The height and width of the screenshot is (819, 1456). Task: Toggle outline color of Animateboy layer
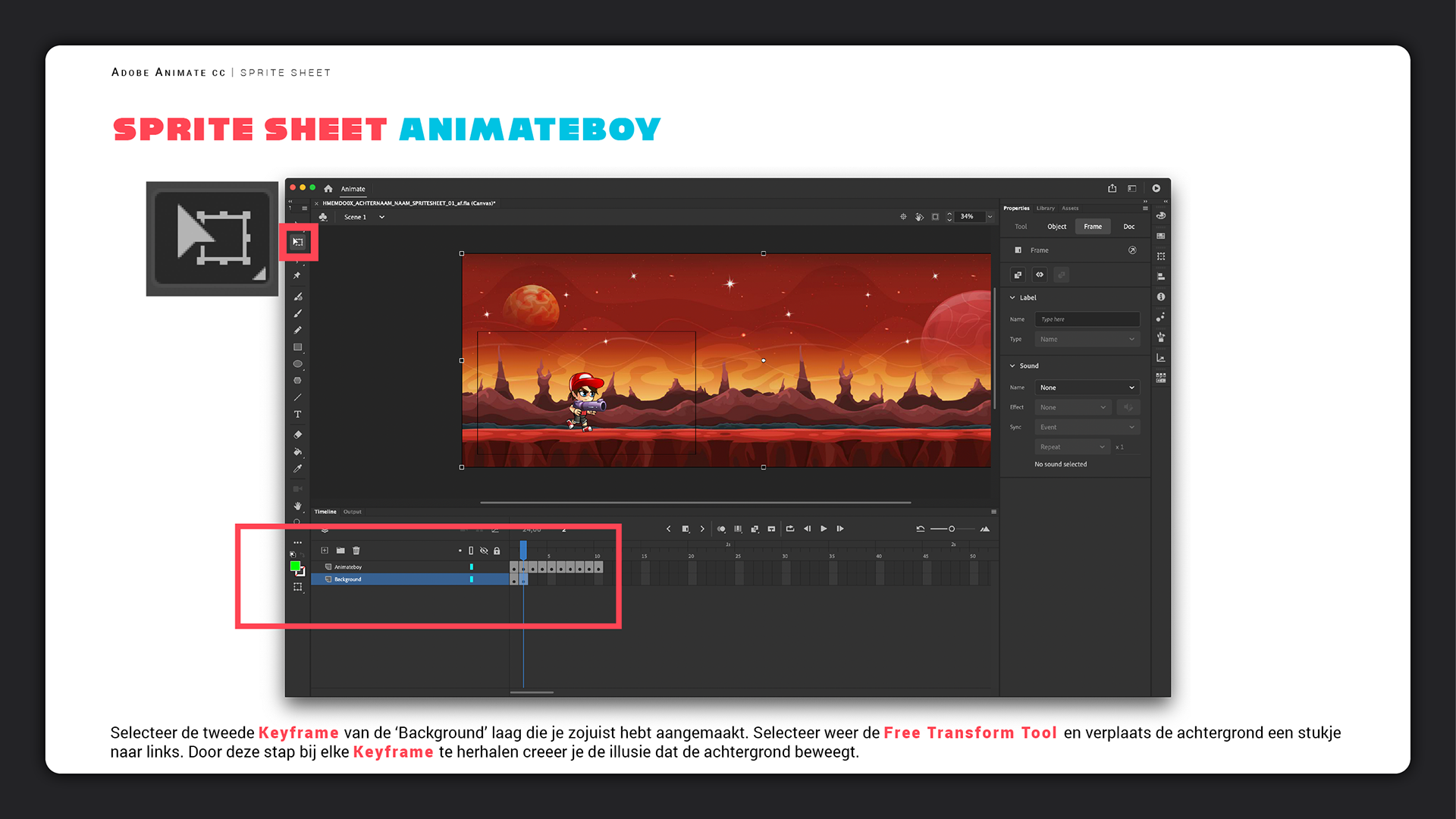[x=472, y=567]
